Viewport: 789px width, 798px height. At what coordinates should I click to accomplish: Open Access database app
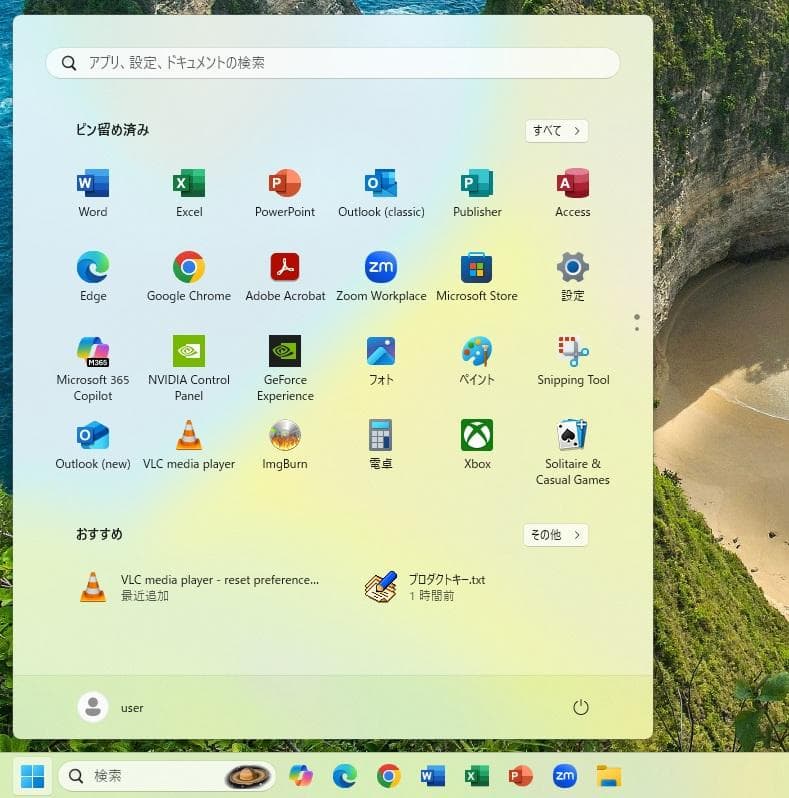[573, 193]
